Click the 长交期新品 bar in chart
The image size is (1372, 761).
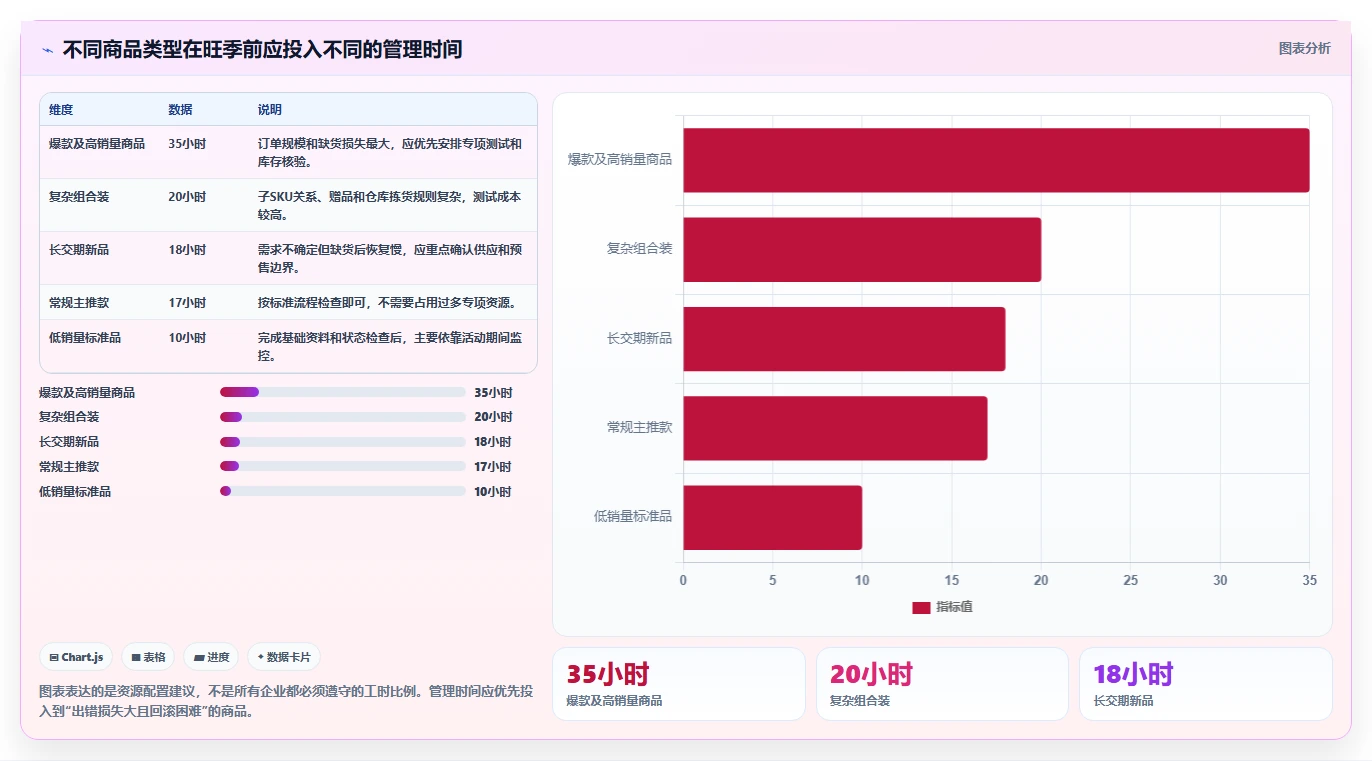(844, 339)
